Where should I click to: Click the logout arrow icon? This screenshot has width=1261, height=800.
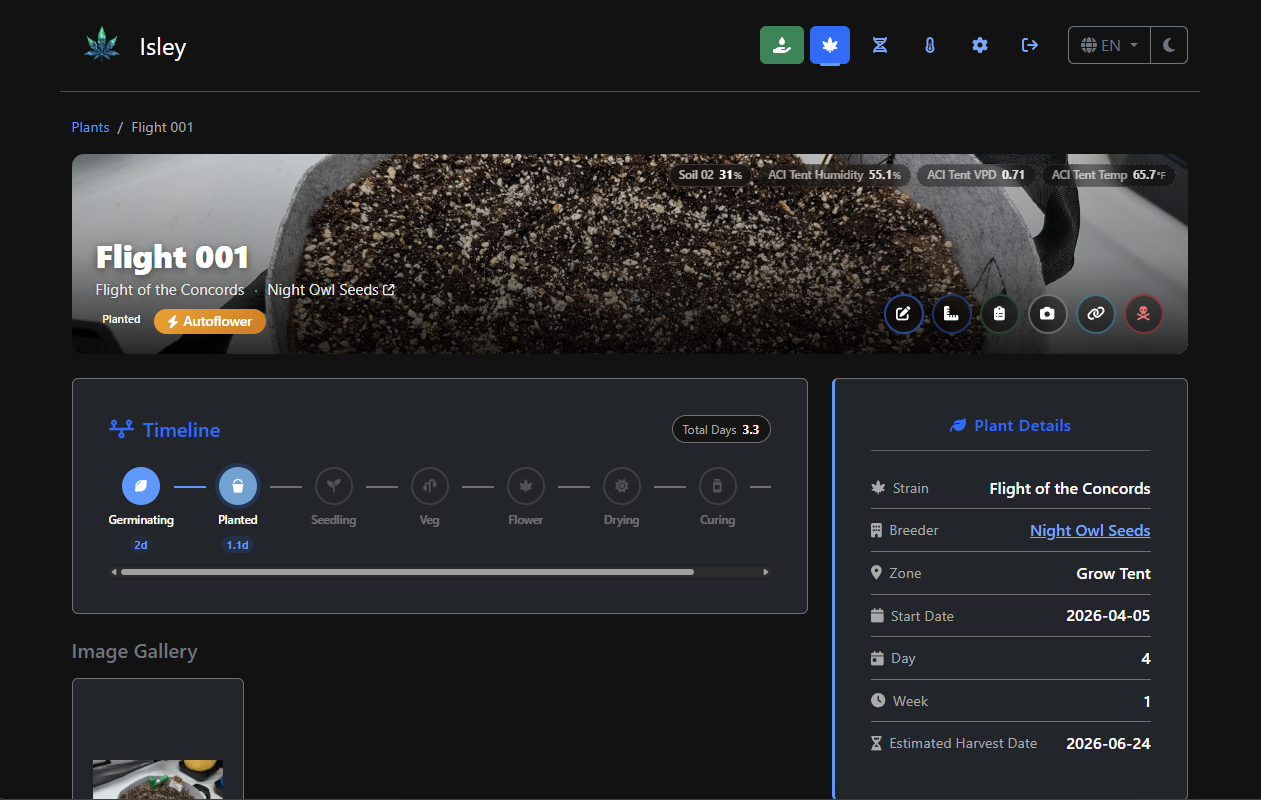point(1030,45)
